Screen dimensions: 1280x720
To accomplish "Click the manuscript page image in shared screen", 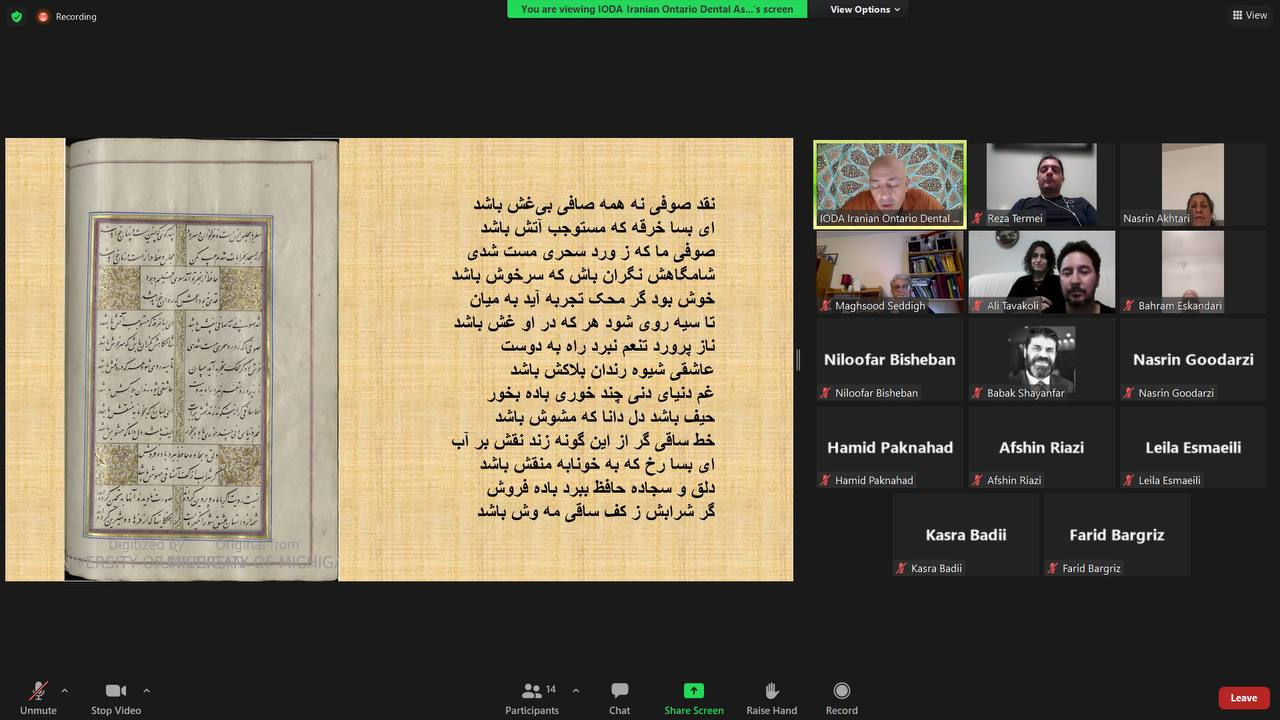I will (202, 359).
